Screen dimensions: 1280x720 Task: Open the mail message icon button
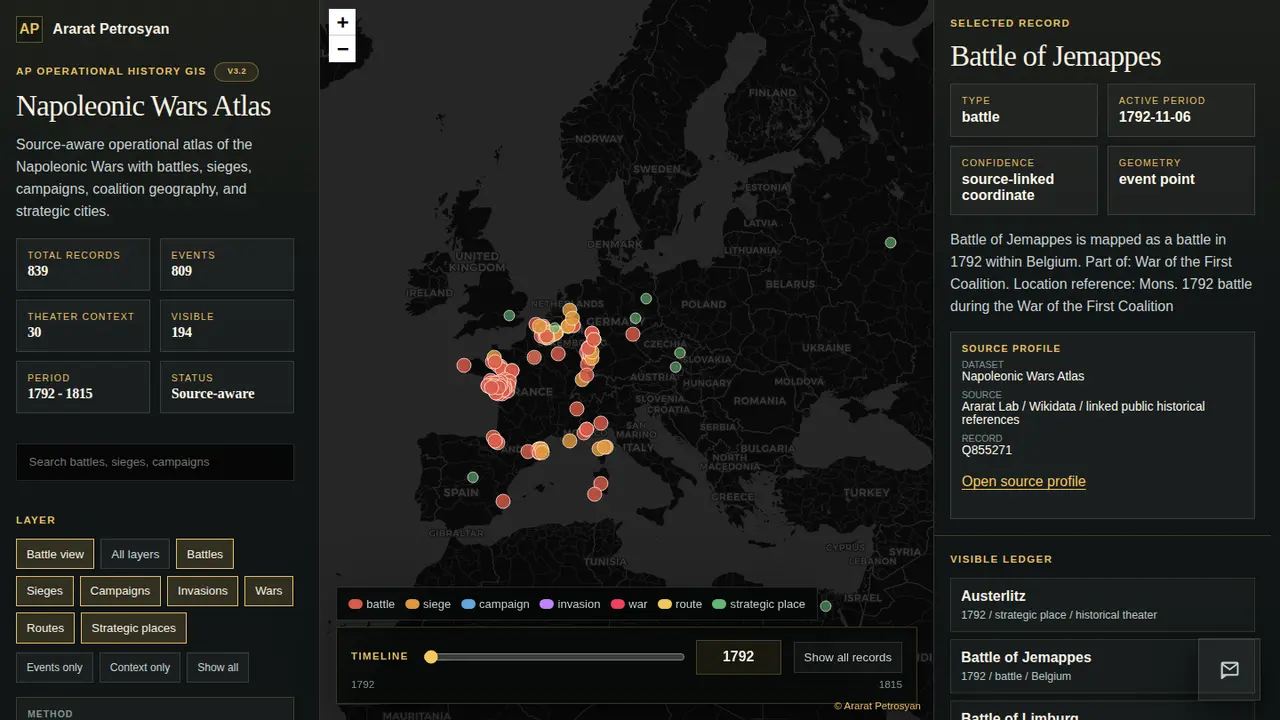1230,670
